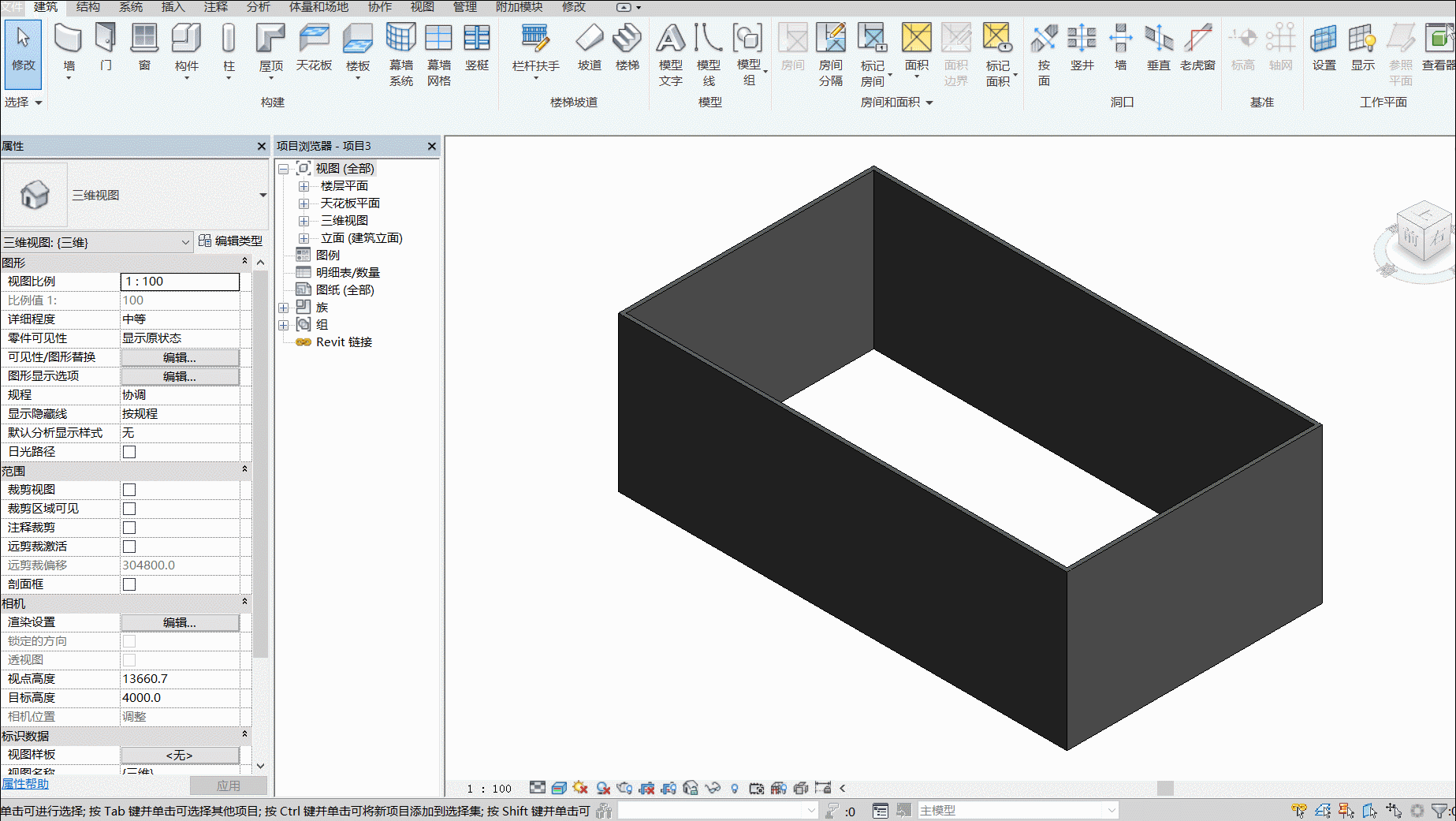Expand the 楼层平面 tree node
The image size is (1456, 821).
coord(303,186)
